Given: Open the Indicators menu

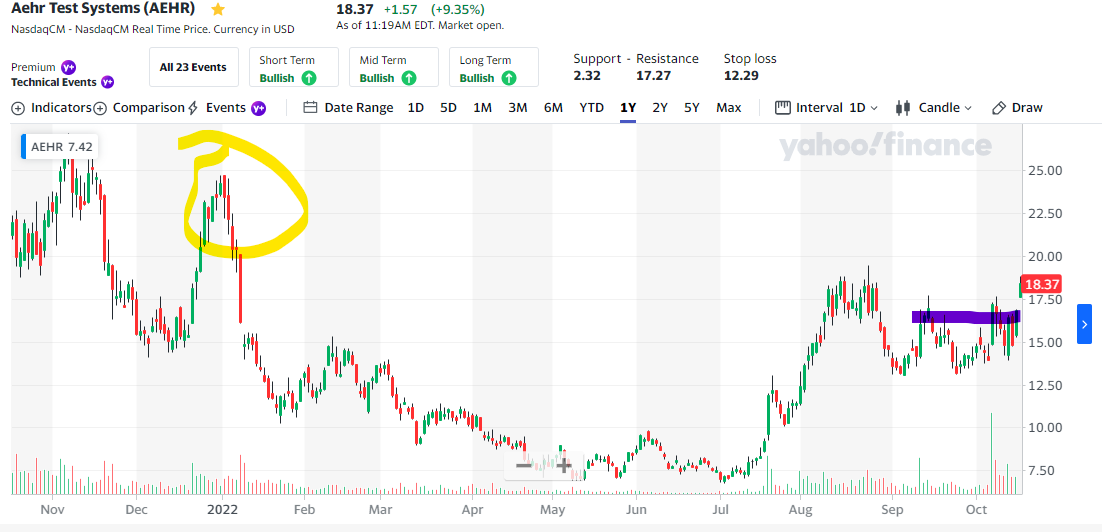Looking at the screenshot, I should (x=61, y=108).
